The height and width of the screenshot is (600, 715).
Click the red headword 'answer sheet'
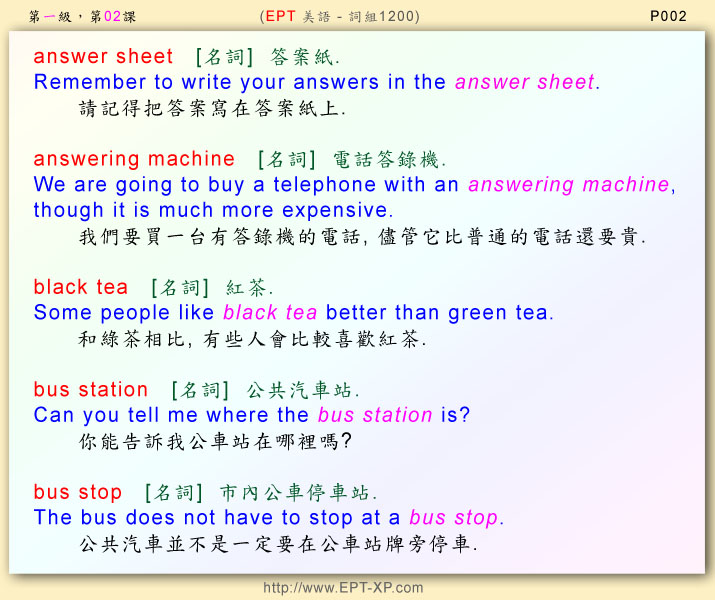[x=103, y=57]
